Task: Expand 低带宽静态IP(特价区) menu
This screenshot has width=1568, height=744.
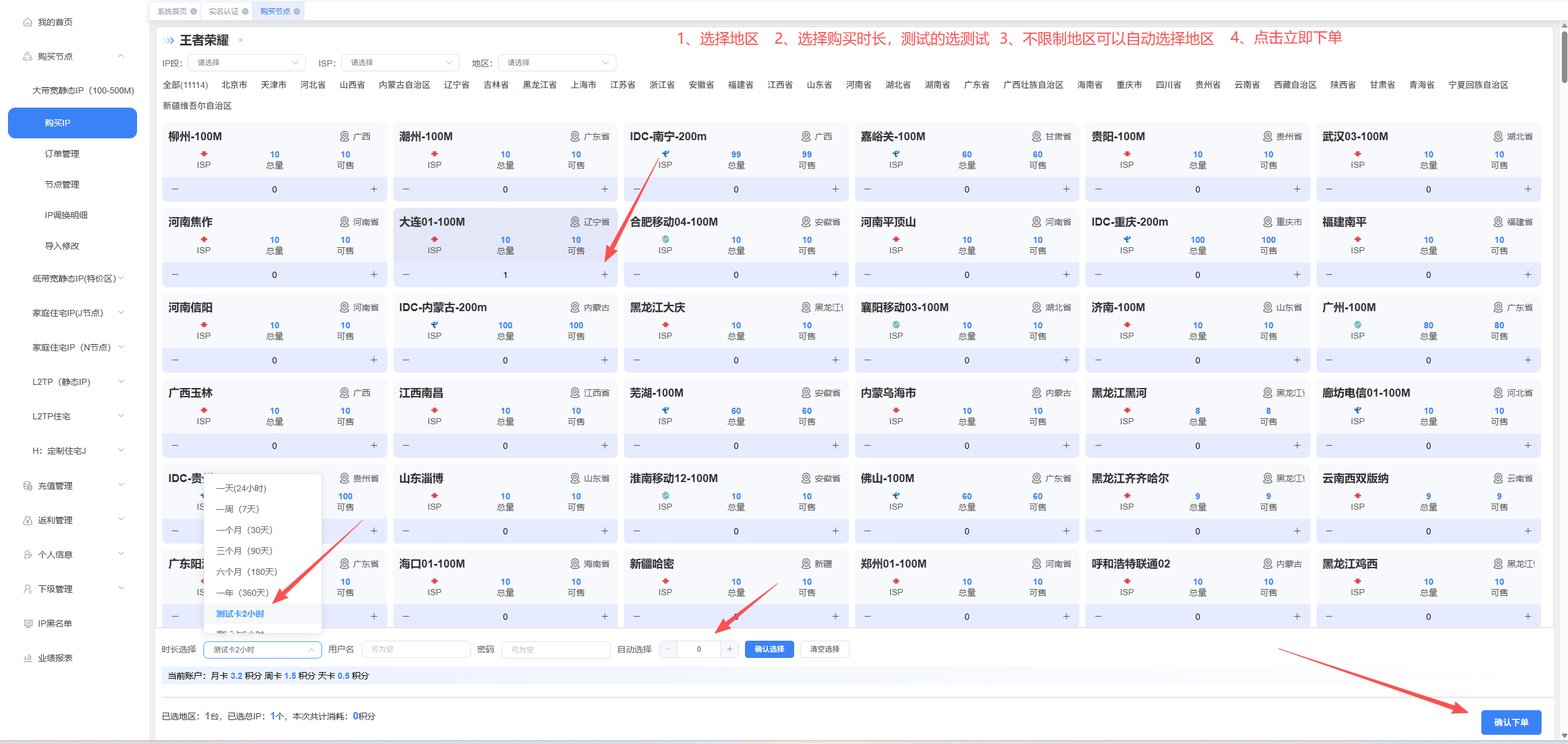Action: pos(121,279)
